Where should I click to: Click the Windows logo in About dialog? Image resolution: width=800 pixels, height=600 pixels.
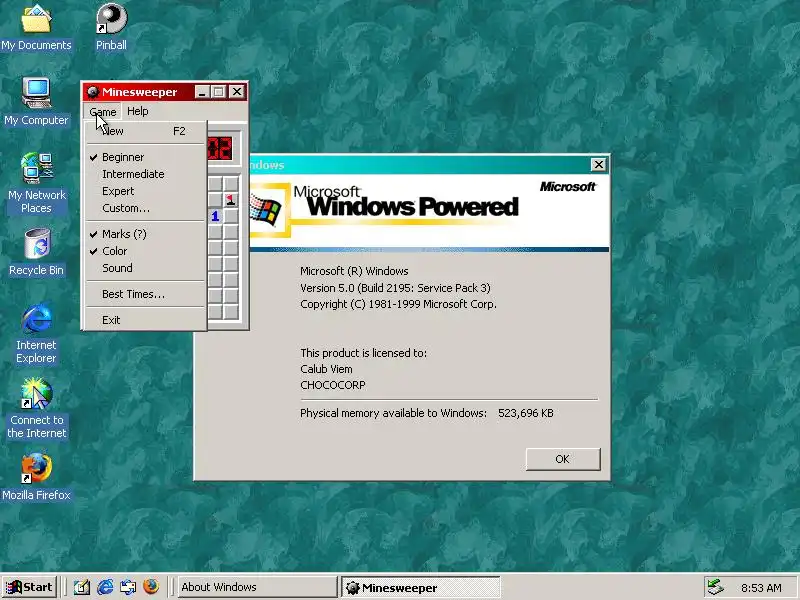pyautogui.click(x=266, y=209)
